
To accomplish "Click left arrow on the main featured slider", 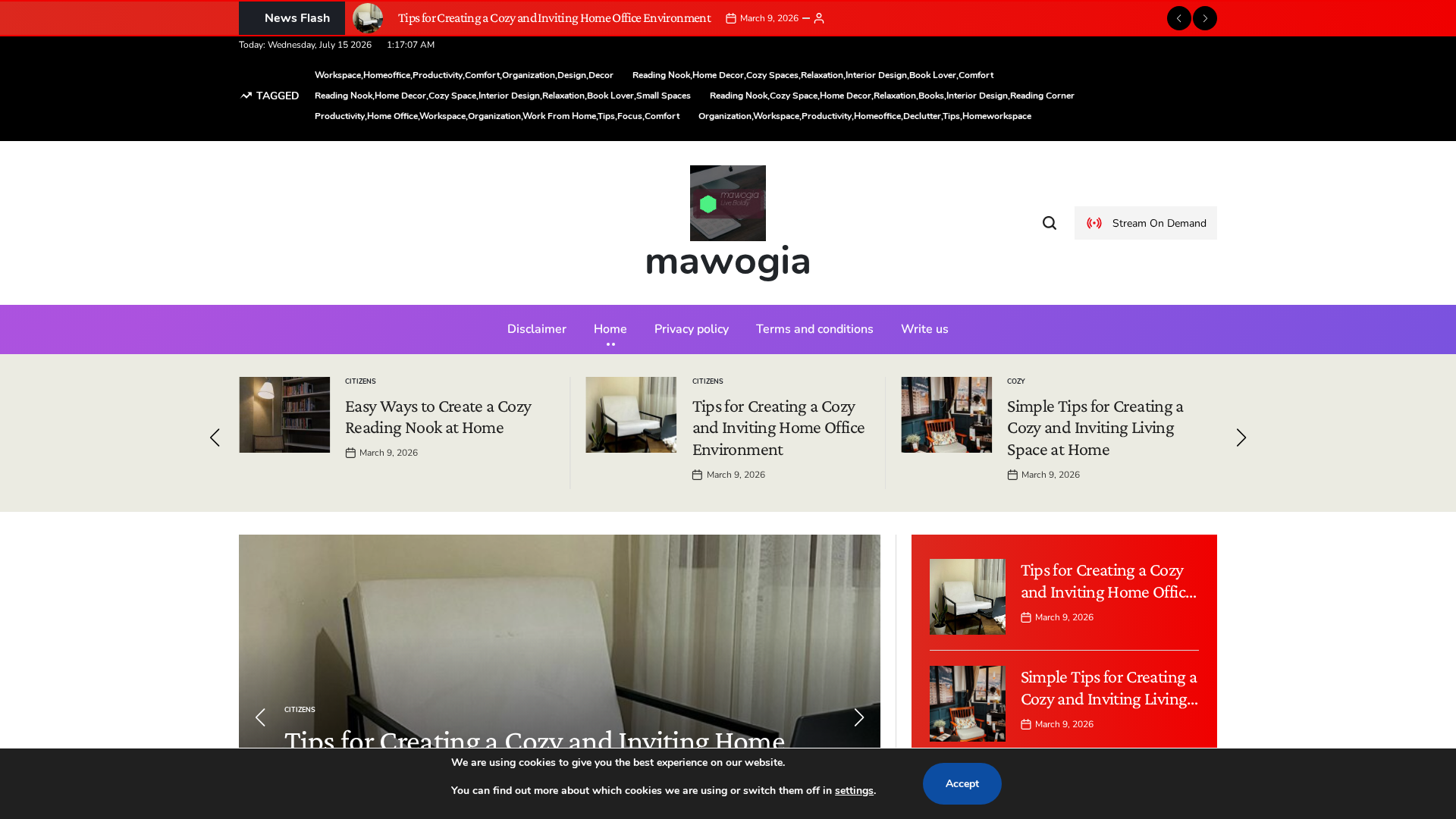I will tap(260, 717).
